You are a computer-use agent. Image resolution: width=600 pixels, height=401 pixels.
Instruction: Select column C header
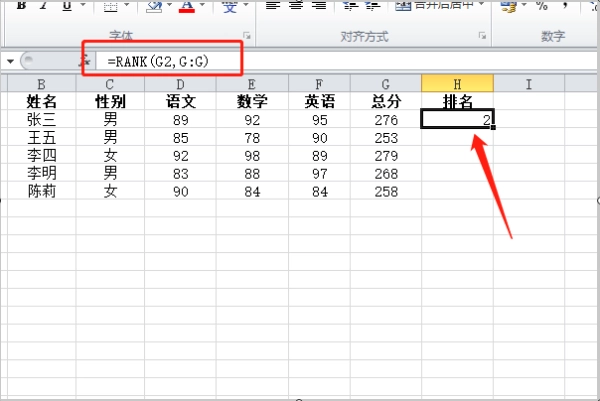click(x=110, y=84)
